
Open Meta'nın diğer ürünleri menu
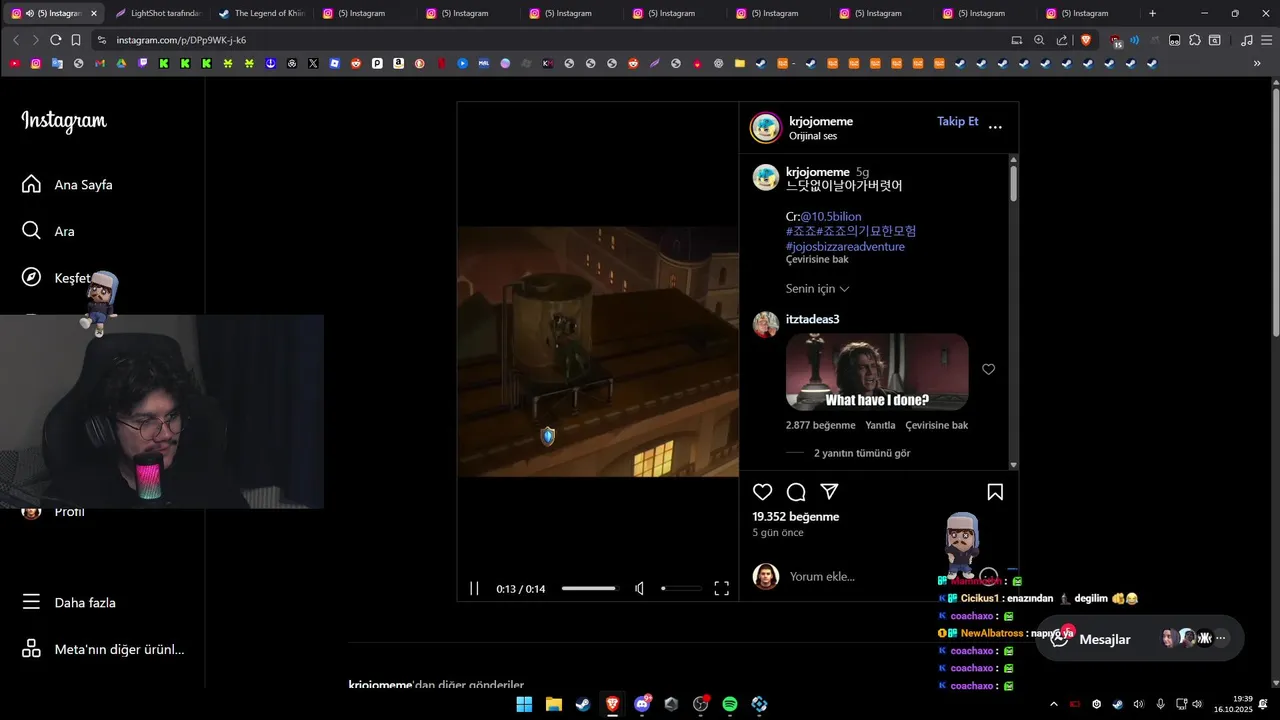click(x=103, y=649)
